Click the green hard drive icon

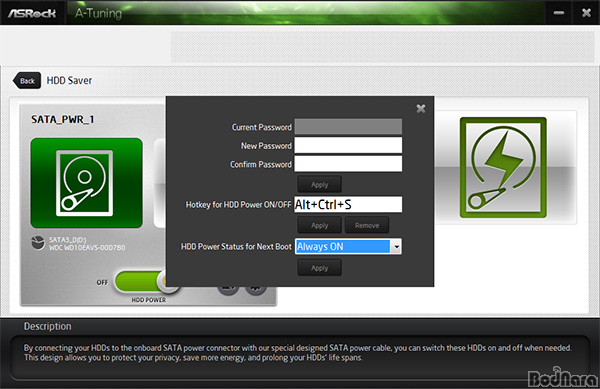tap(86, 183)
